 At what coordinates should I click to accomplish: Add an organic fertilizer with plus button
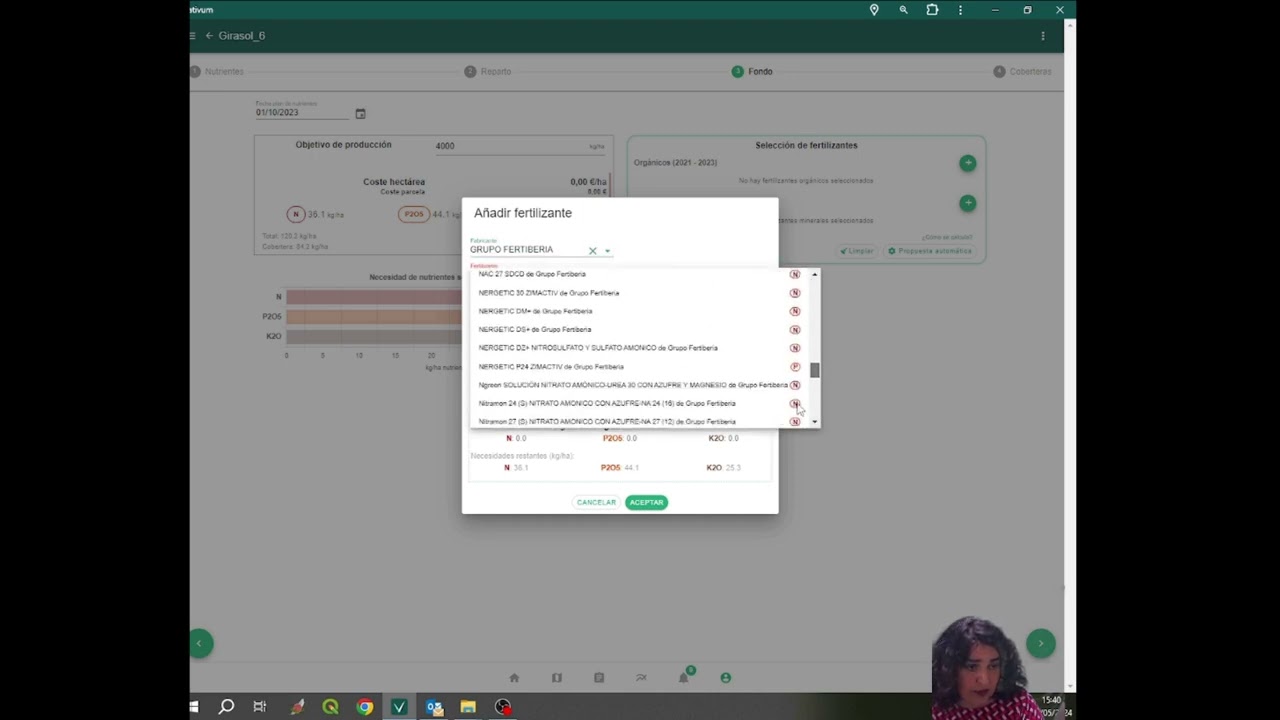coord(967,163)
